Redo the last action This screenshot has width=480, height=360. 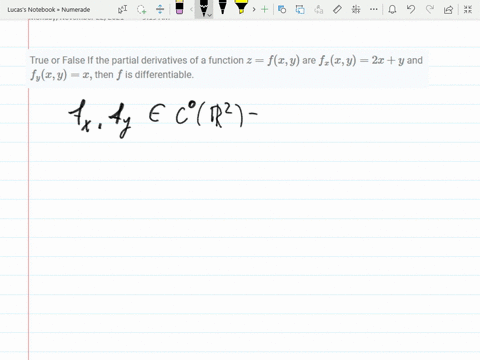430,9
